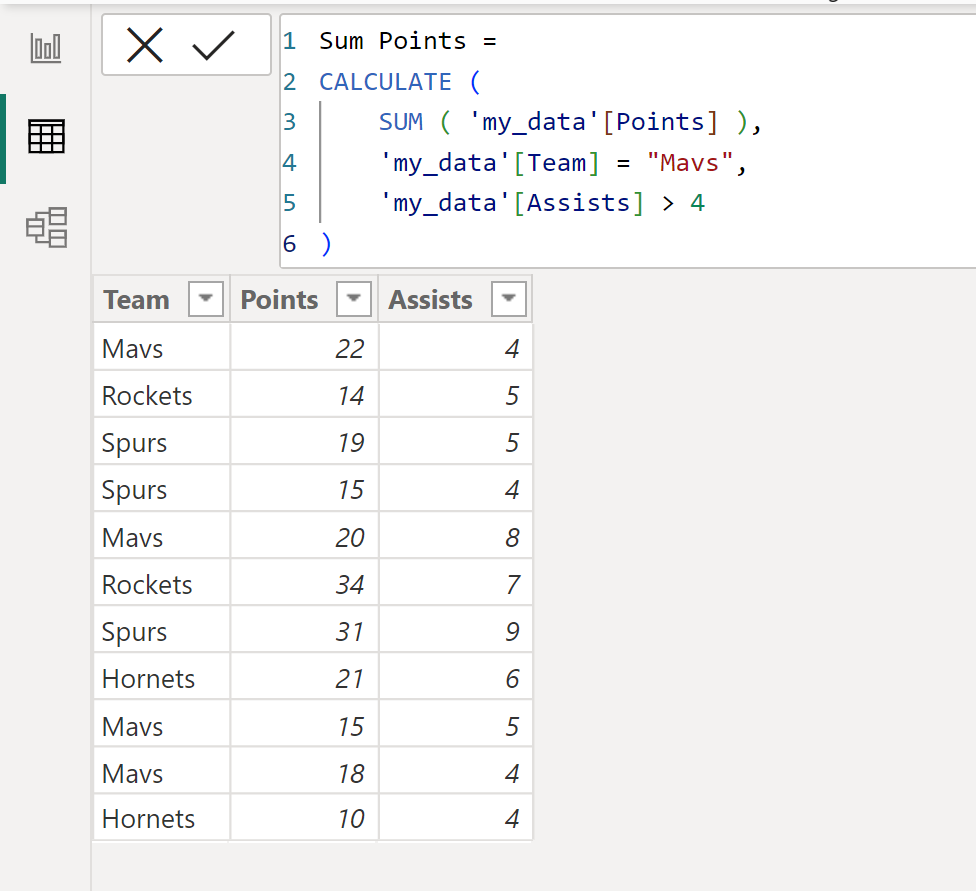The height and width of the screenshot is (891, 976).
Task: Select the Assists column header
Action: pos(430,298)
